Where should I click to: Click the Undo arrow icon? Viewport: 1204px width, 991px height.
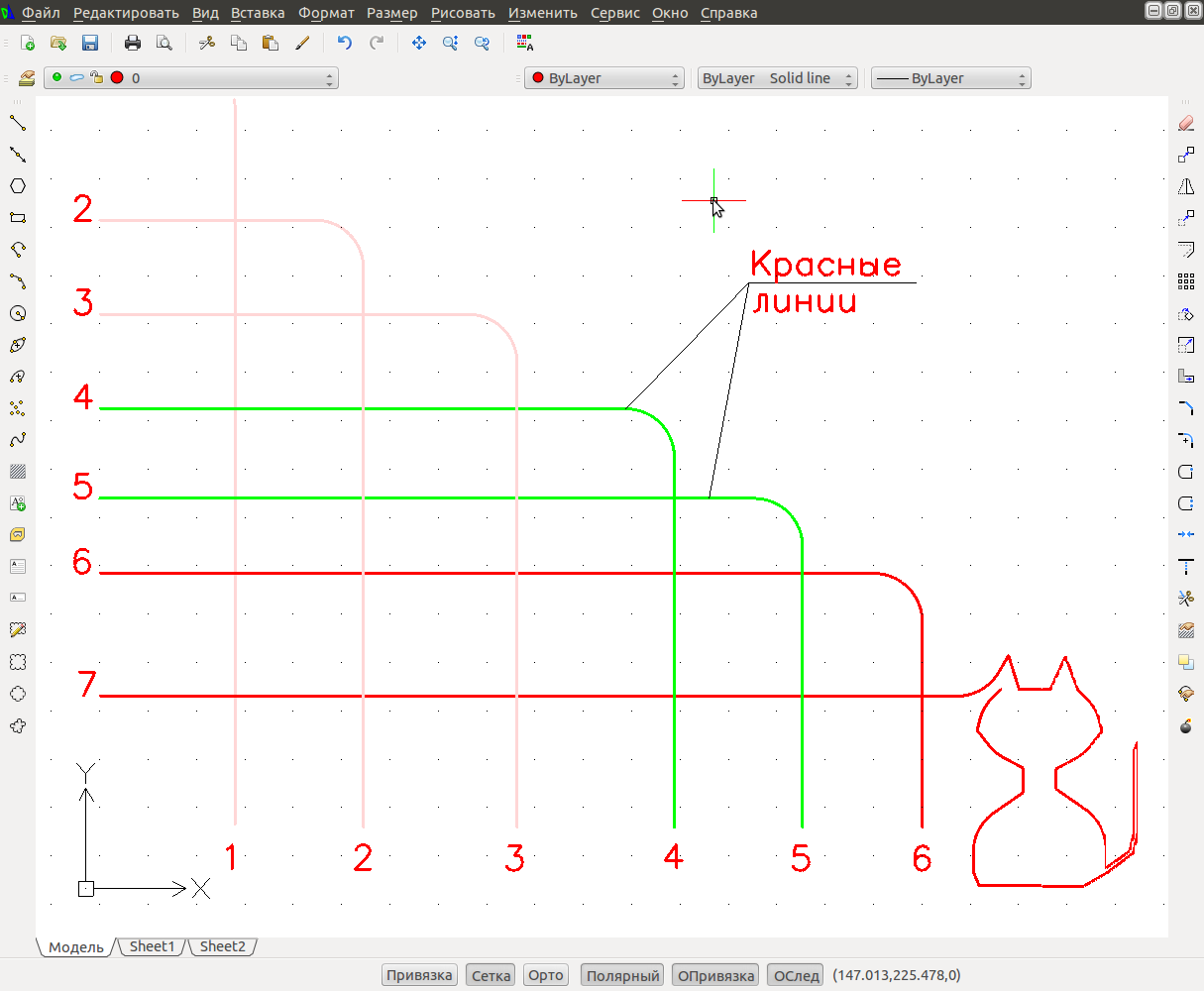pos(345,44)
